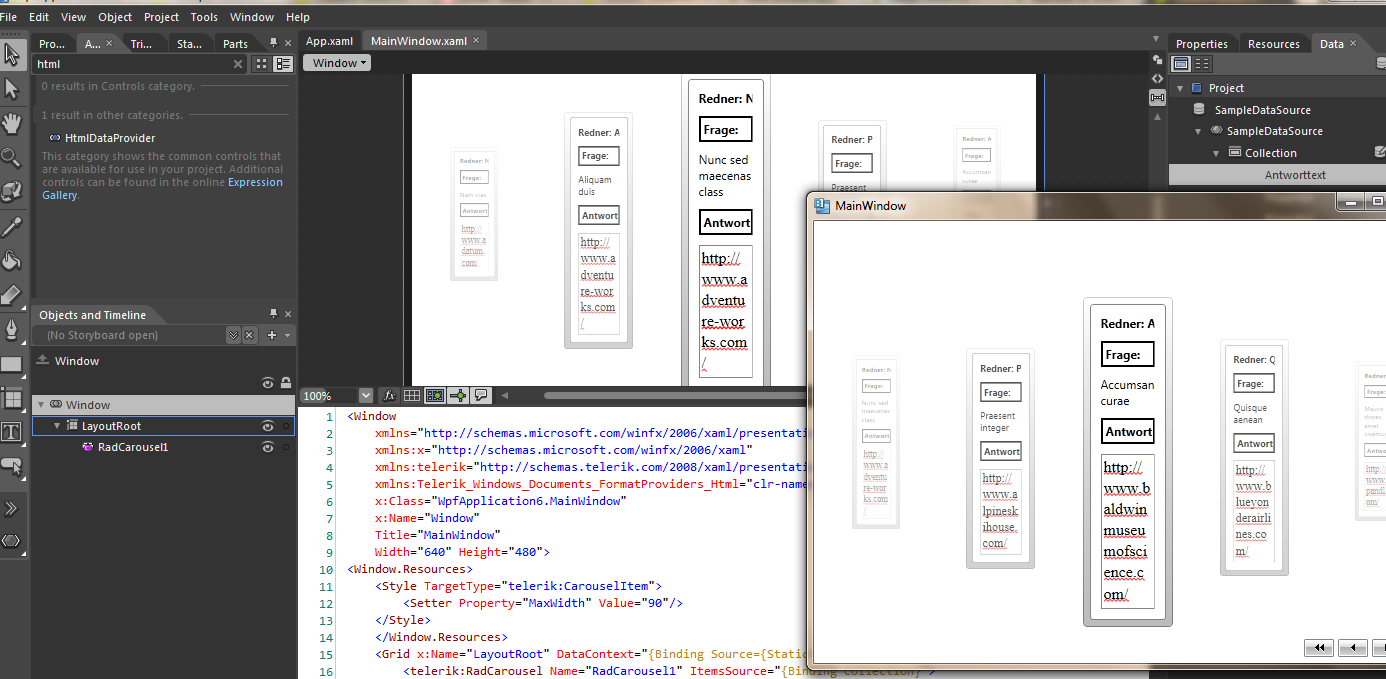Screen dimensions: 1386x679
Task: Open the Project menu
Action: pos(161,17)
